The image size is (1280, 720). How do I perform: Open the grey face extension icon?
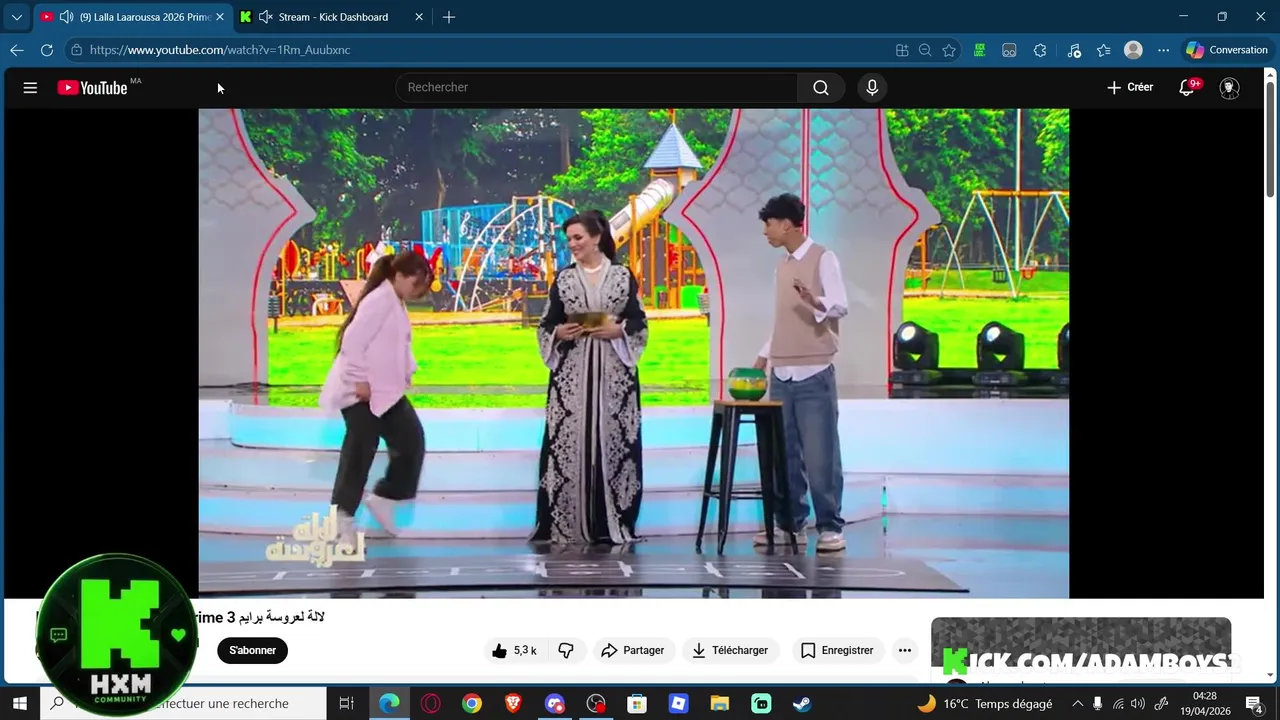[x=1010, y=50]
